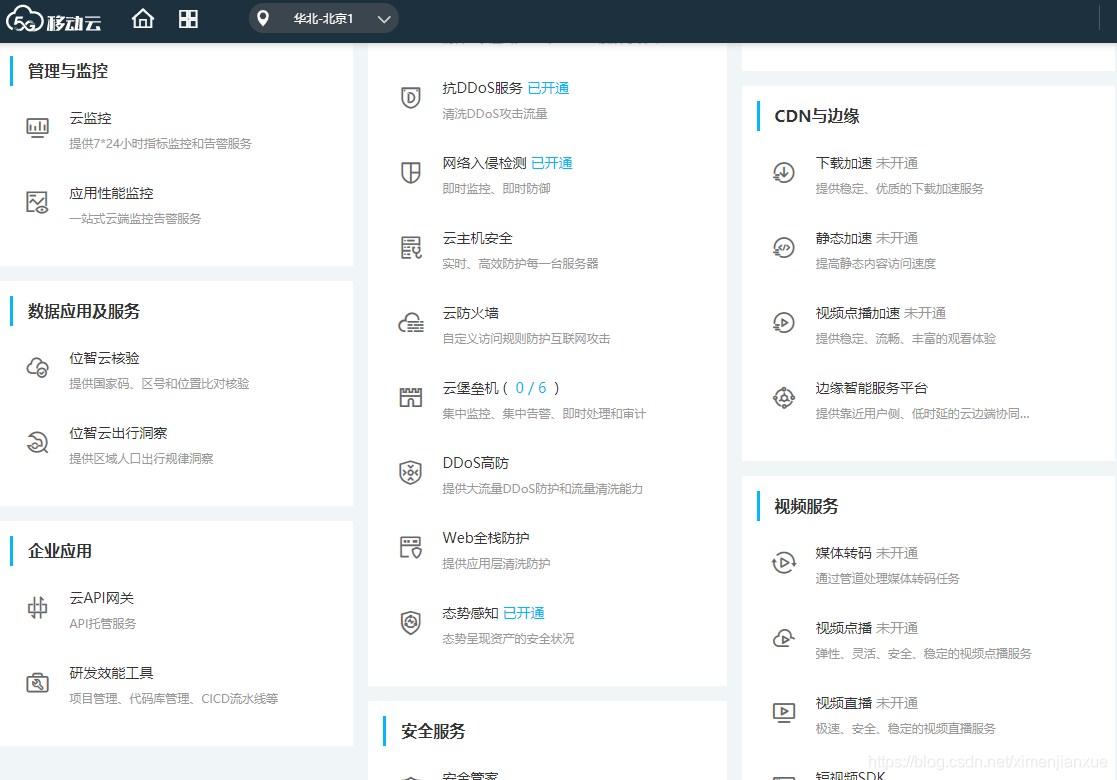Click 未开通 status beside 视频直播
The height and width of the screenshot is (780, 1117).
pyautogui.click(x=897, y=703)
